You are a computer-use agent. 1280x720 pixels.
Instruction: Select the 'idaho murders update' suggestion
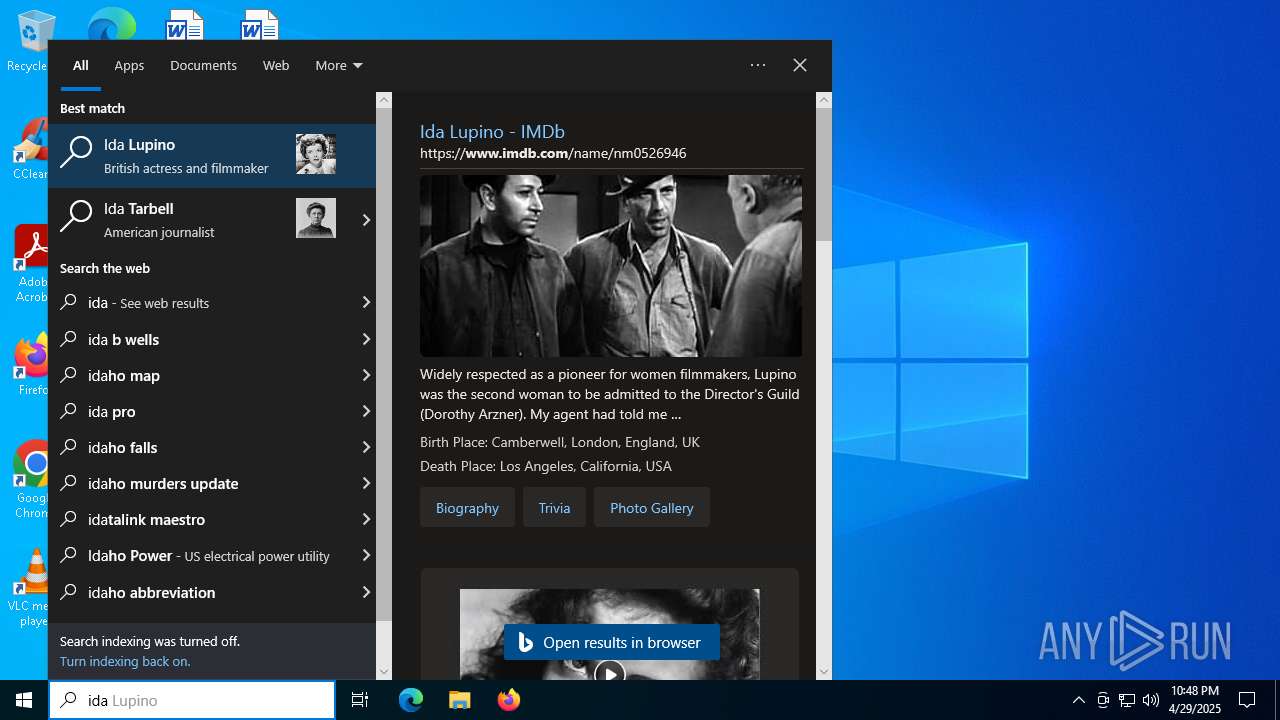[212, 483]
